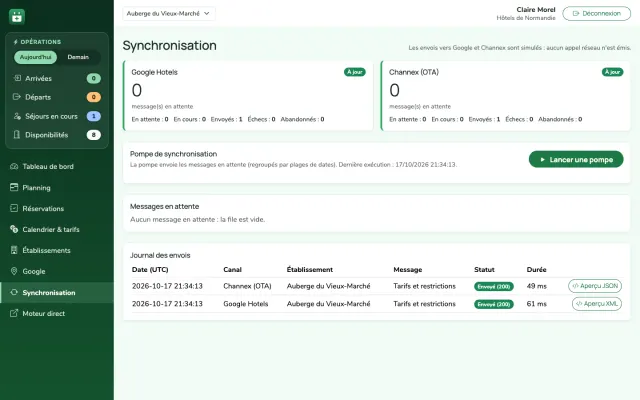Open Séjours en cours list
This screenshot has height=400, width=640.
(57, 116)
